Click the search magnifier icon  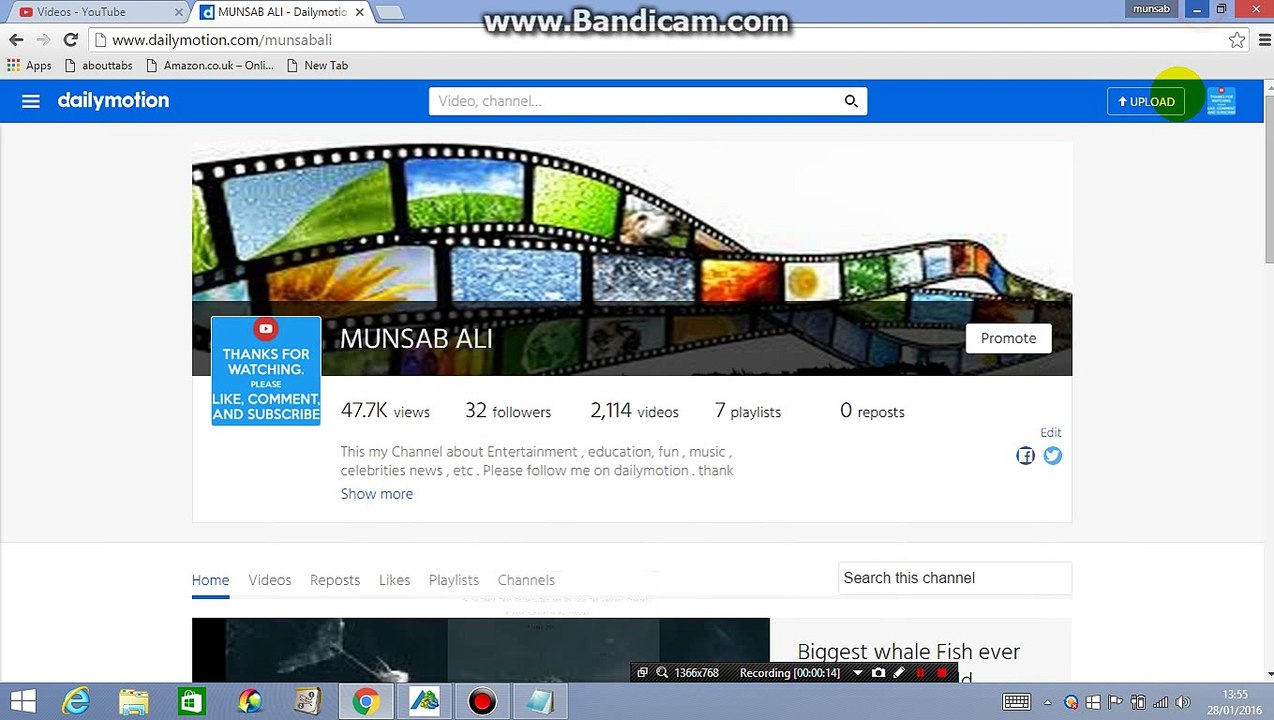[851, 101]
